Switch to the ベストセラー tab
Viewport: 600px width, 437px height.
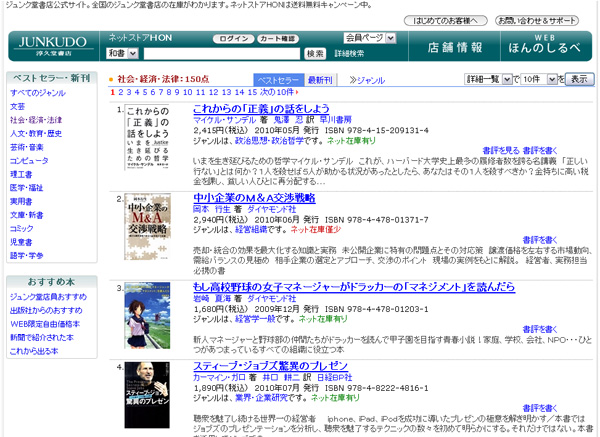(278, 80)
